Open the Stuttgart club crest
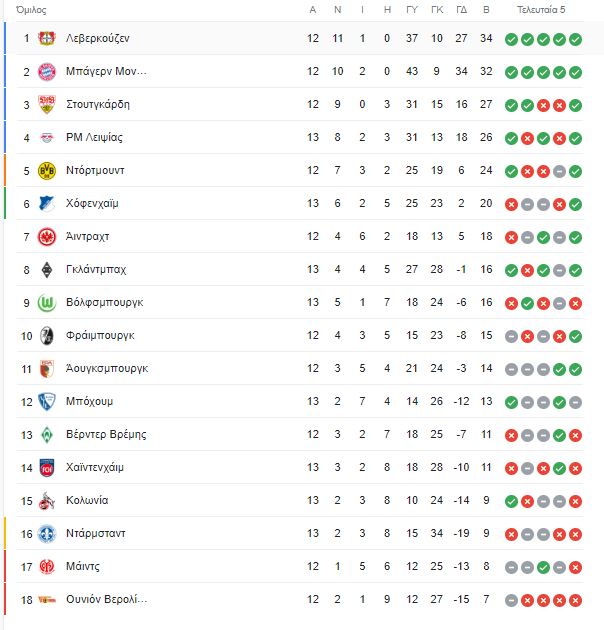 47,104
